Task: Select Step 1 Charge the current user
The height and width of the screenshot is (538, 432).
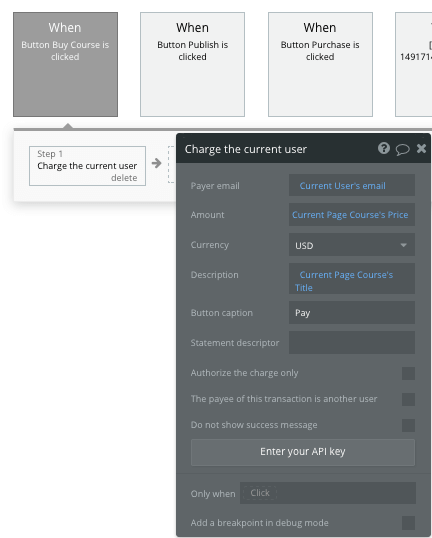Action: [87, 166]
